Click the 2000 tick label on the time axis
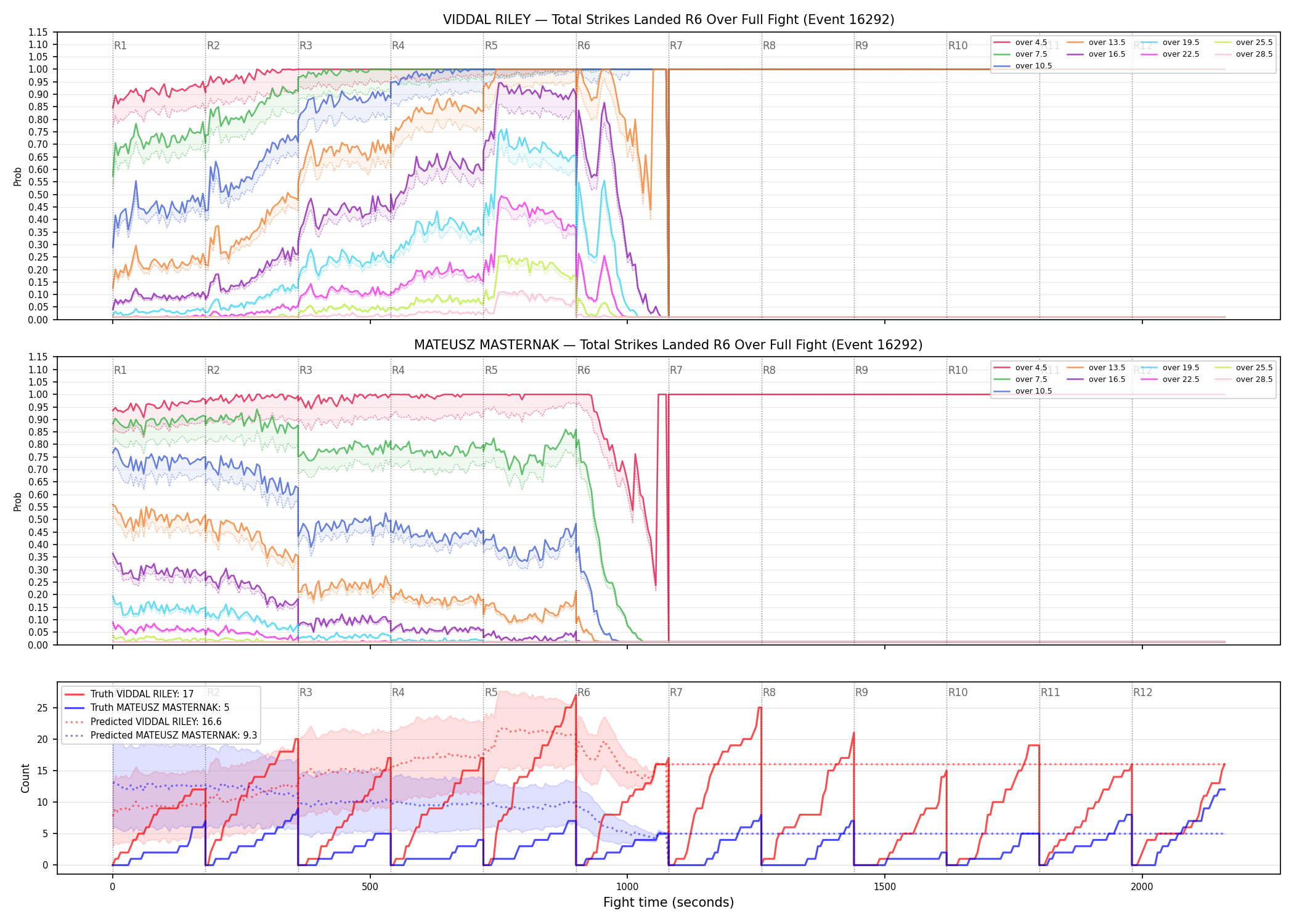 [1142, 887]
